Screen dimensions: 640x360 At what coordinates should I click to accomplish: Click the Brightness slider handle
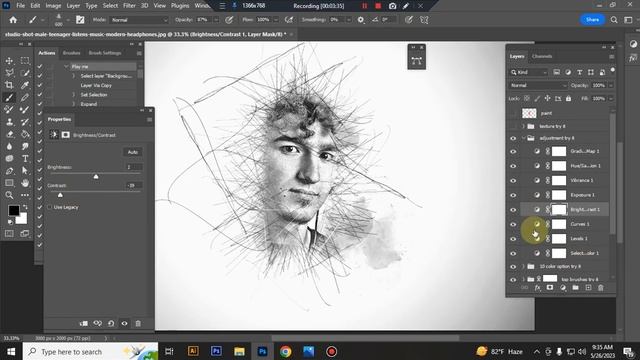(x=96, y=176)
